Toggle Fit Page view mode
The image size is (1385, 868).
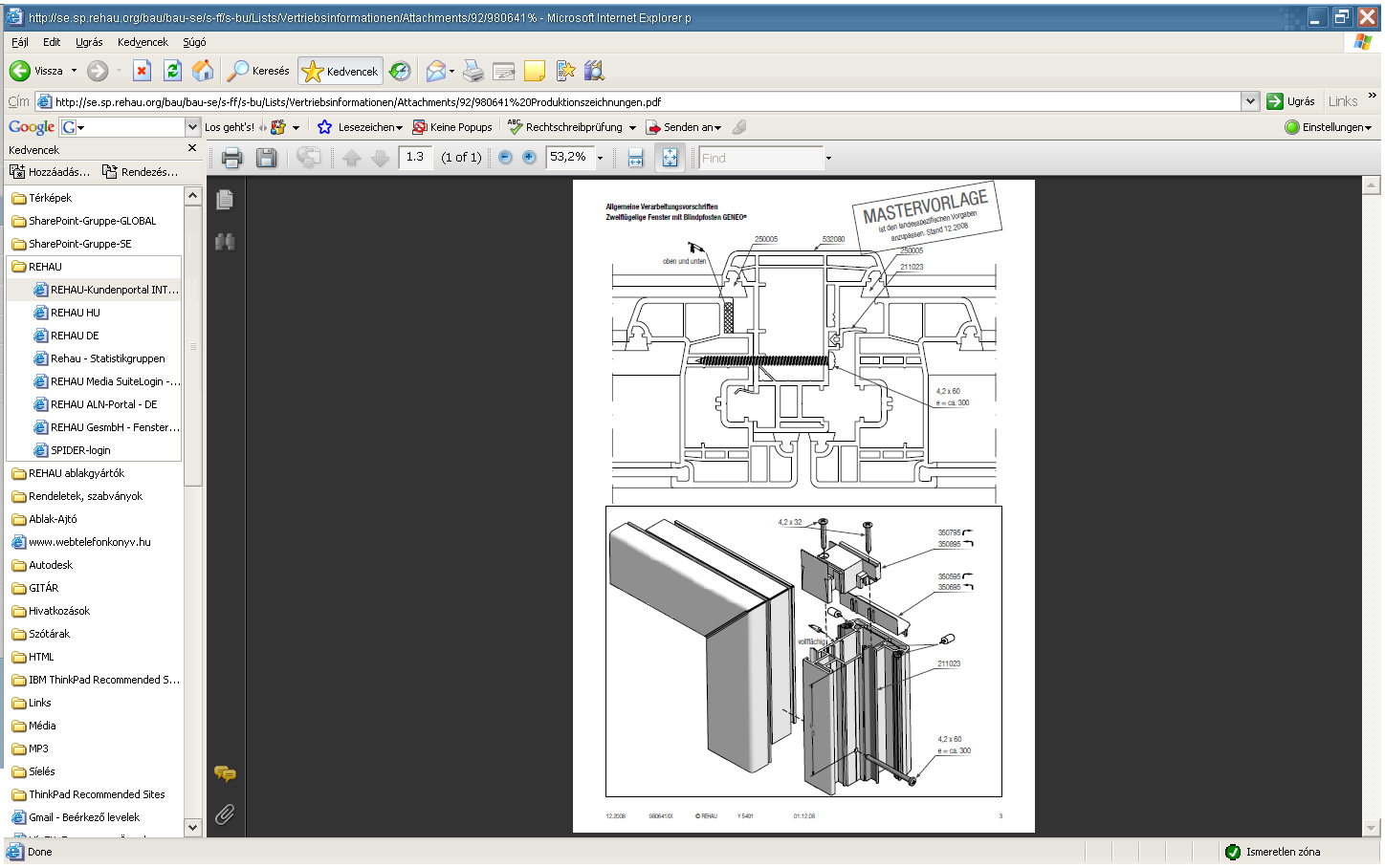(670, 158)
